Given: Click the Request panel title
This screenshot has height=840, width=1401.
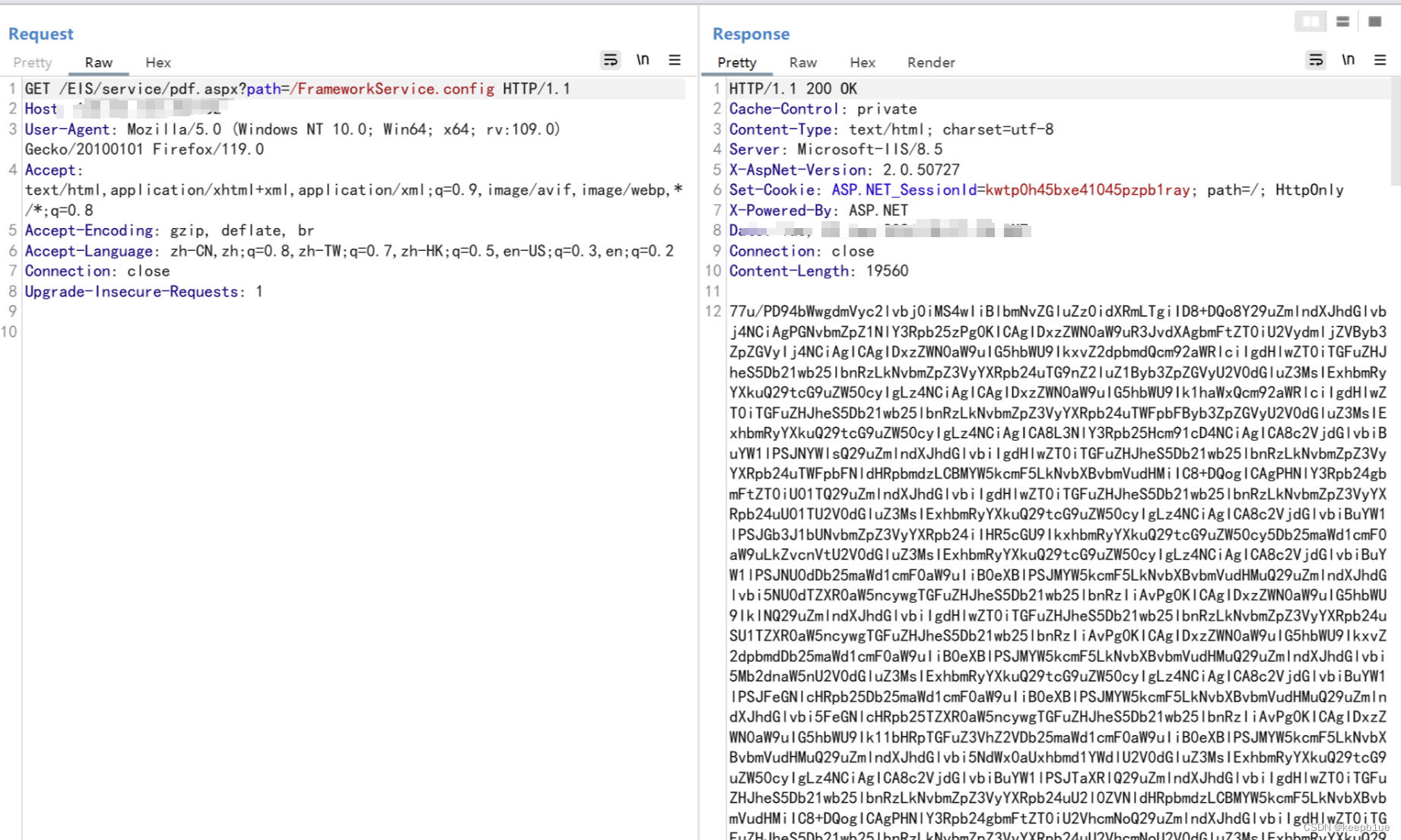Looking at the screenshot, I should coord(41,33).
